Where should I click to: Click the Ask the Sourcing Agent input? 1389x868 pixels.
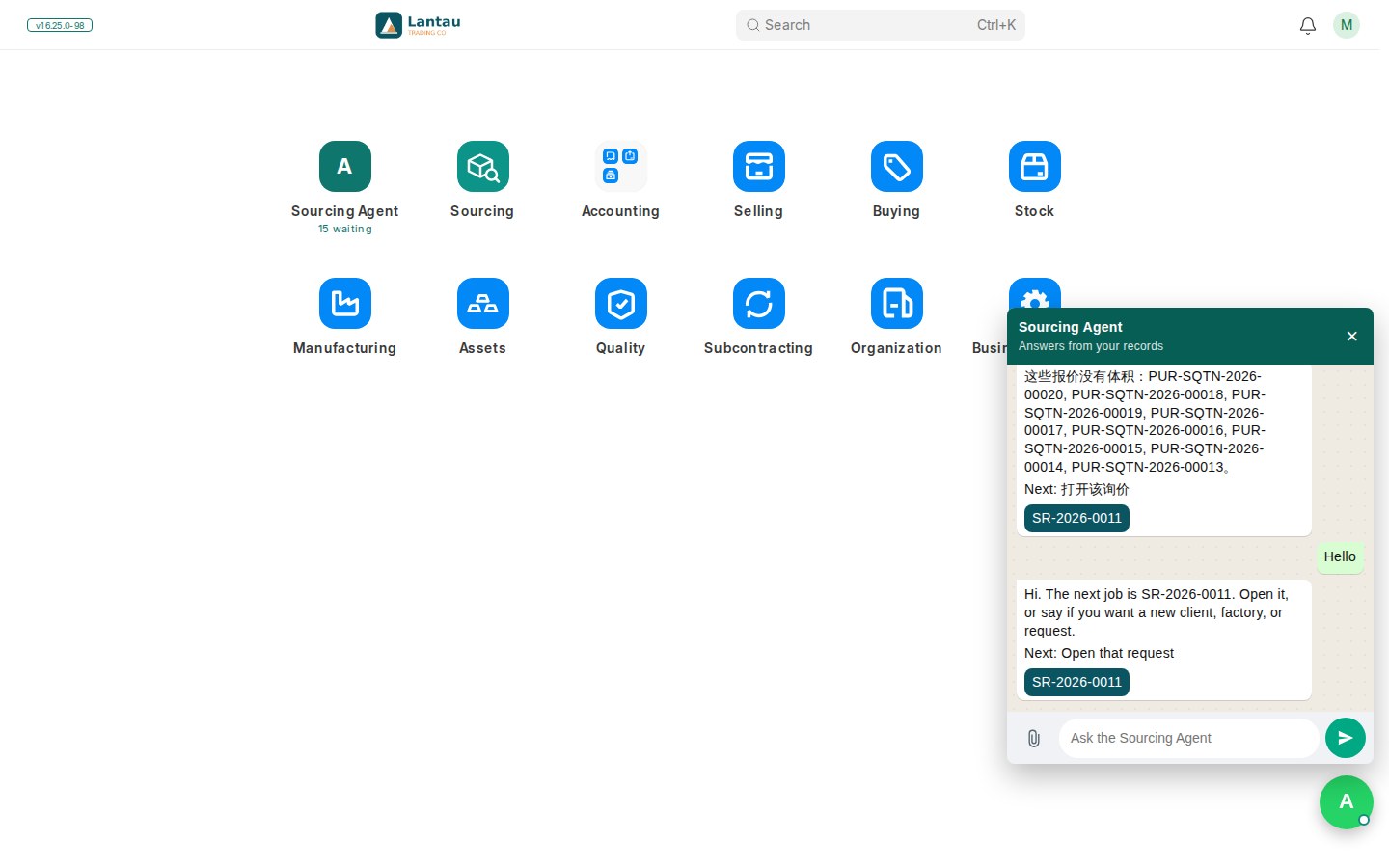[x=1188, y=738]
